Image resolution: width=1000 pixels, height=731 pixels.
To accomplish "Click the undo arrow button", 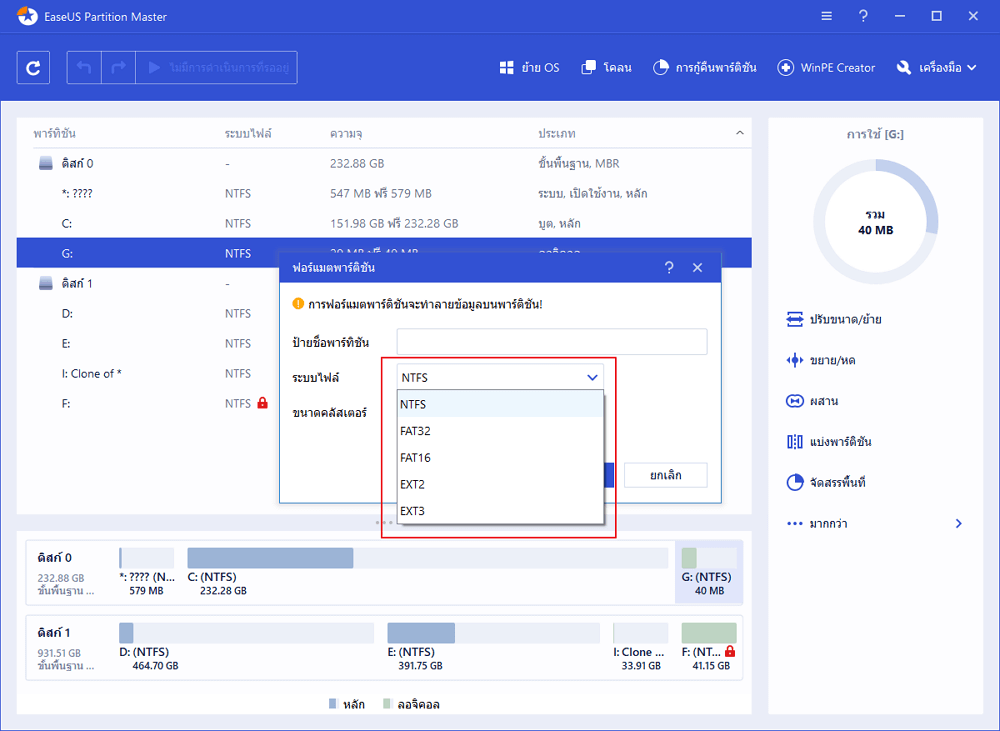I will click(84, 68).
